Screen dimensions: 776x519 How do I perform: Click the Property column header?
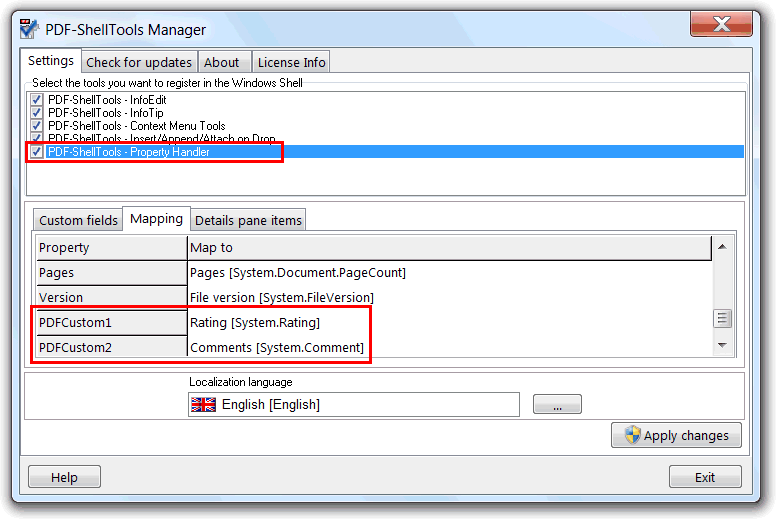point(112,248)
